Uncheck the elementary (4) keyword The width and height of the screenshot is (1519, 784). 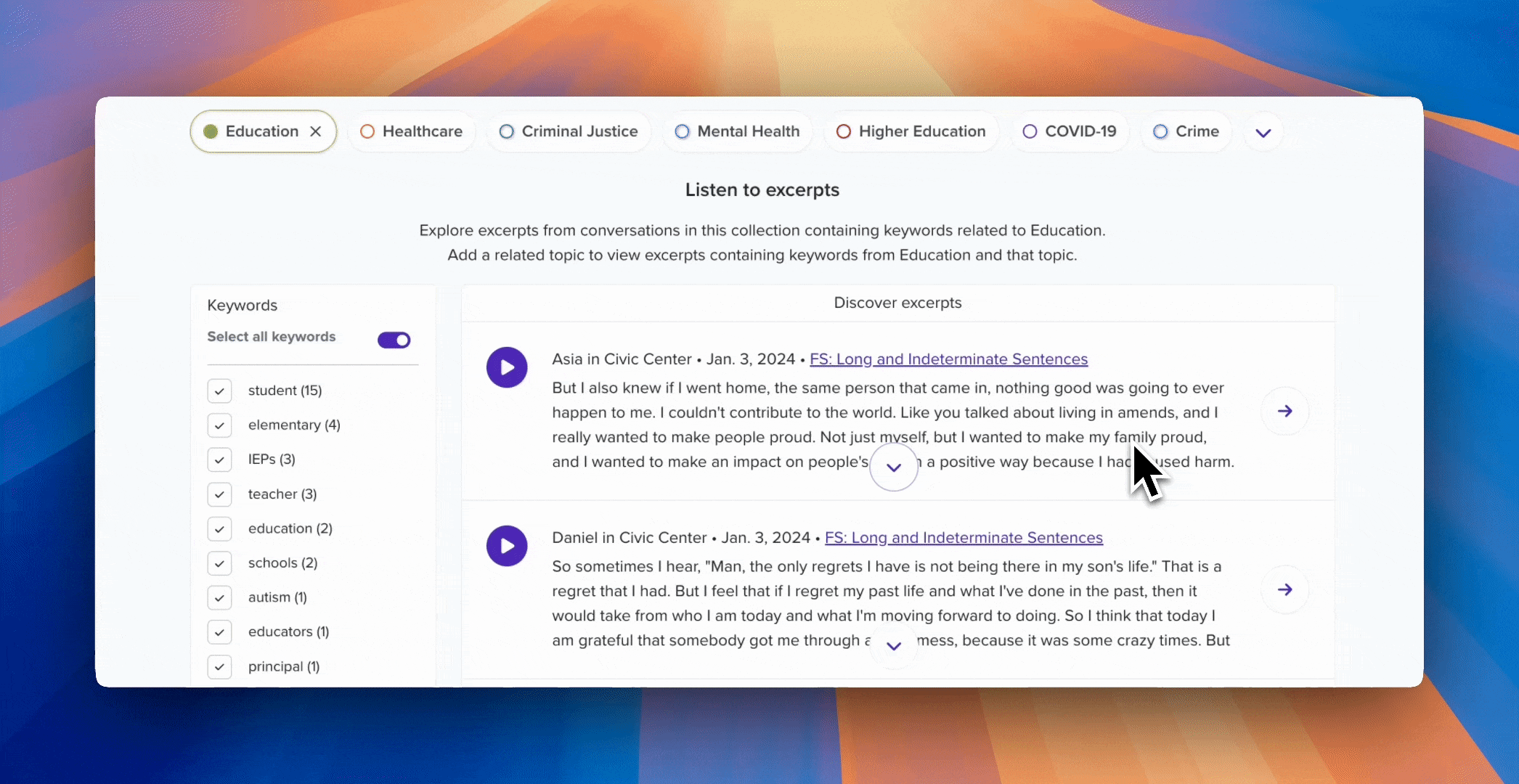pyautogui.click(x=219, y=425)
